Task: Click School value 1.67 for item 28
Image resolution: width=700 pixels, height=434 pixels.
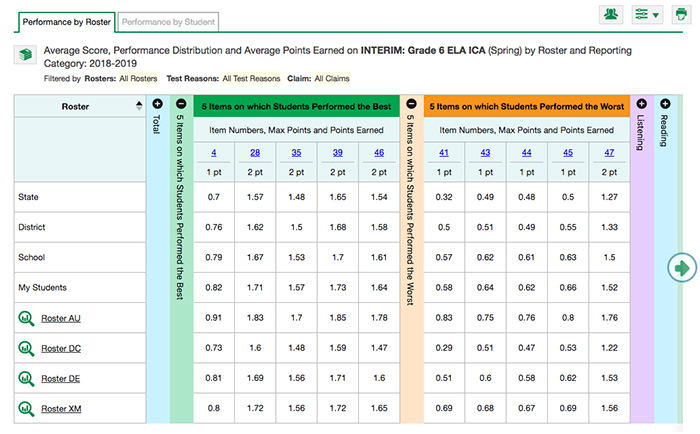Action: (x=255, y=258)
